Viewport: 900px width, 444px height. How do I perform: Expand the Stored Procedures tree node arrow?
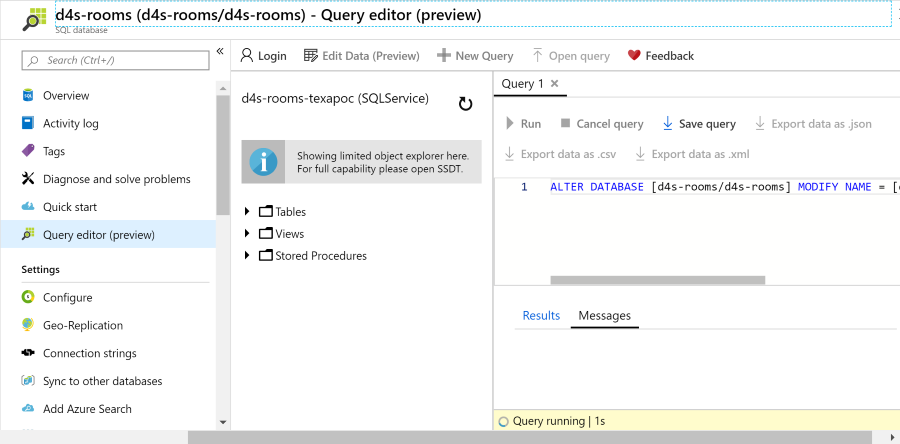(x=247, y=255)
